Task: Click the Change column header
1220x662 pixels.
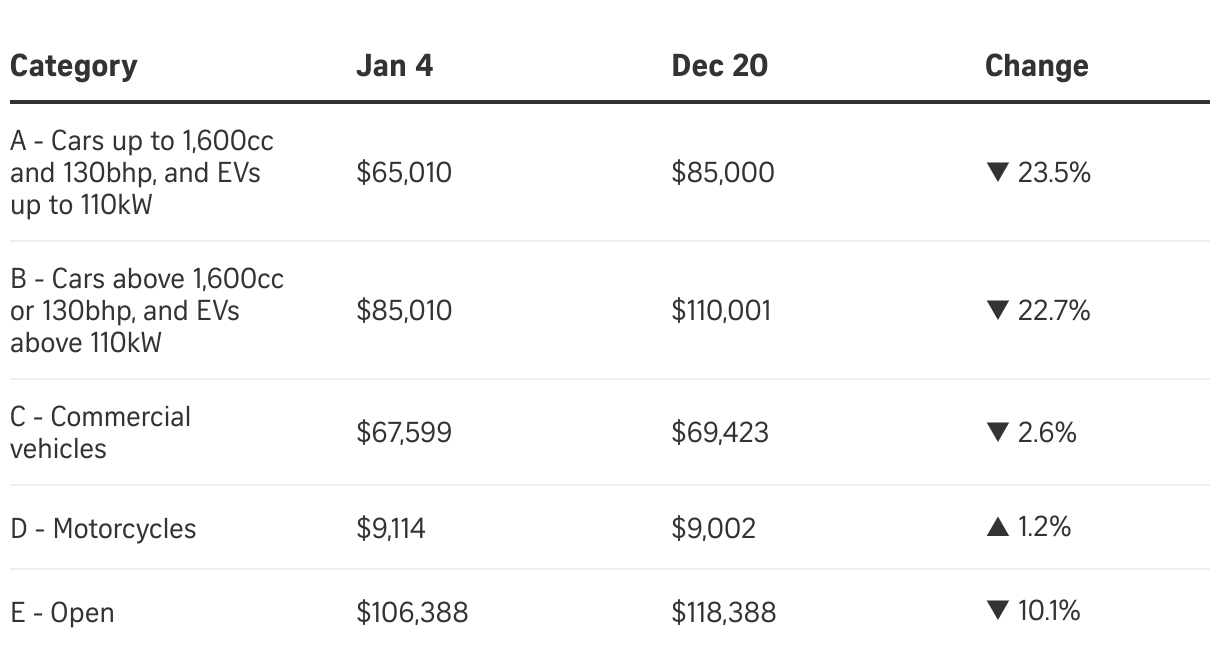Action: [1036, 66]
